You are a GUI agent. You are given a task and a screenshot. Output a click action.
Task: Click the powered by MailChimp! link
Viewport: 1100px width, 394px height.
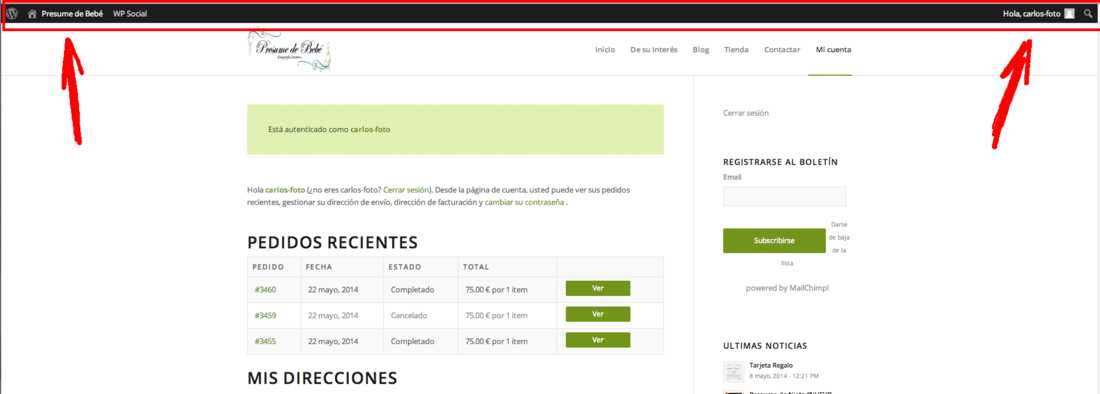pos(787,288)
